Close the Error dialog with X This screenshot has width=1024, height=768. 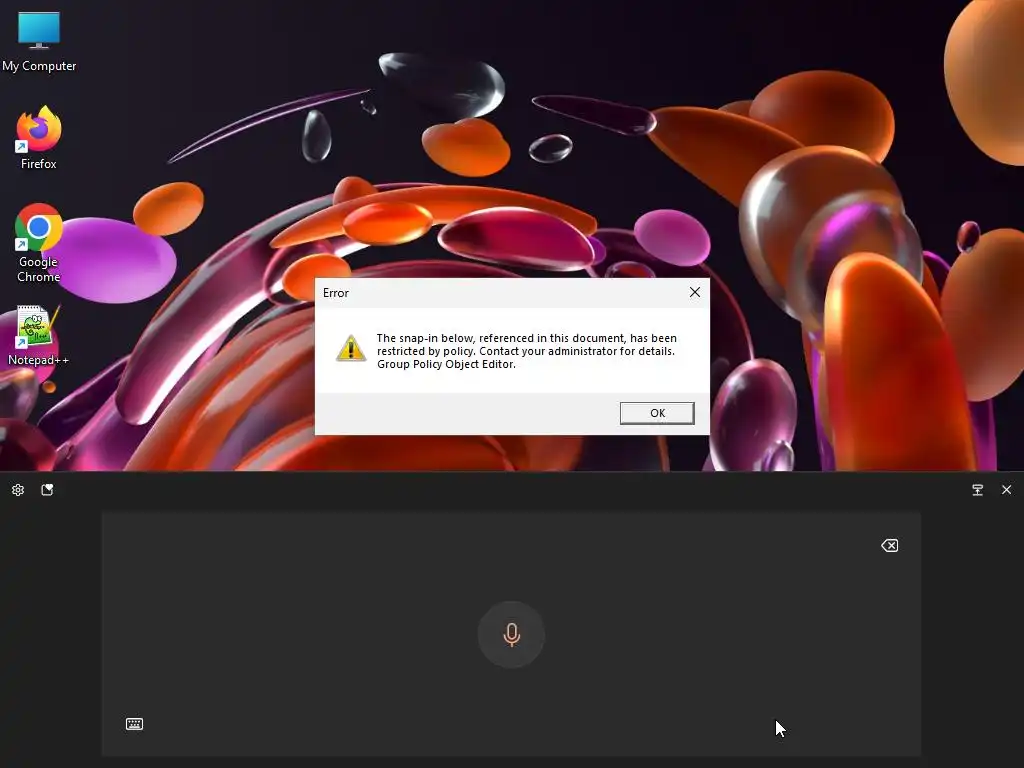click(x=695, y=293)
